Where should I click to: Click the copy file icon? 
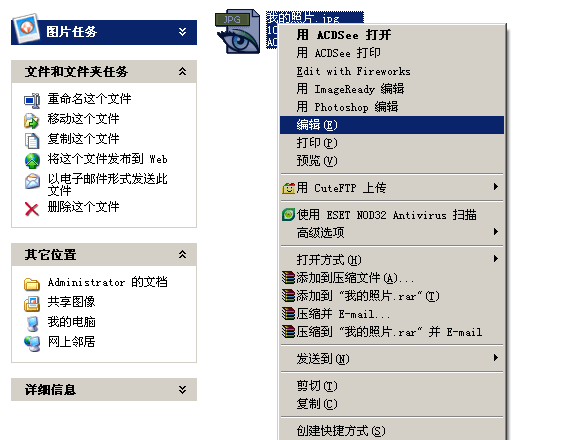[32, 141]
